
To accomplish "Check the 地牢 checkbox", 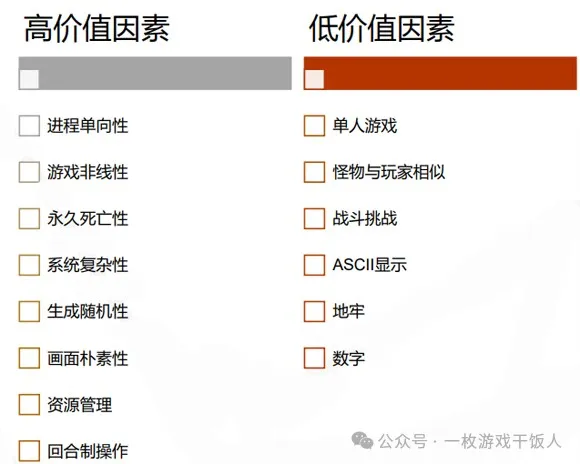I will pyautogui.click(x=314, y=311).
